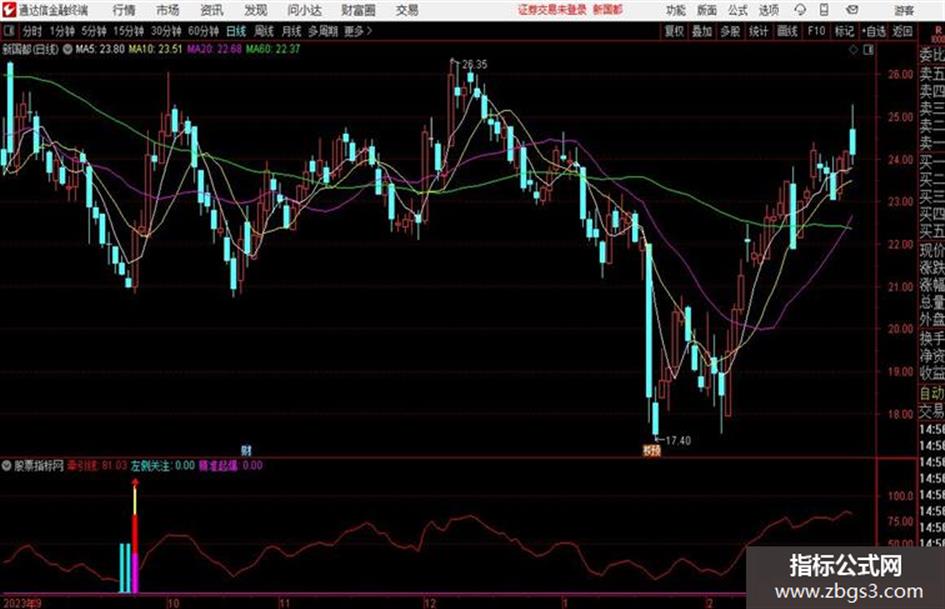Click the diamond icon at chart top-right
Image resolution: width=945 pixels, height=609 pixels.
[x=853, y=50]
